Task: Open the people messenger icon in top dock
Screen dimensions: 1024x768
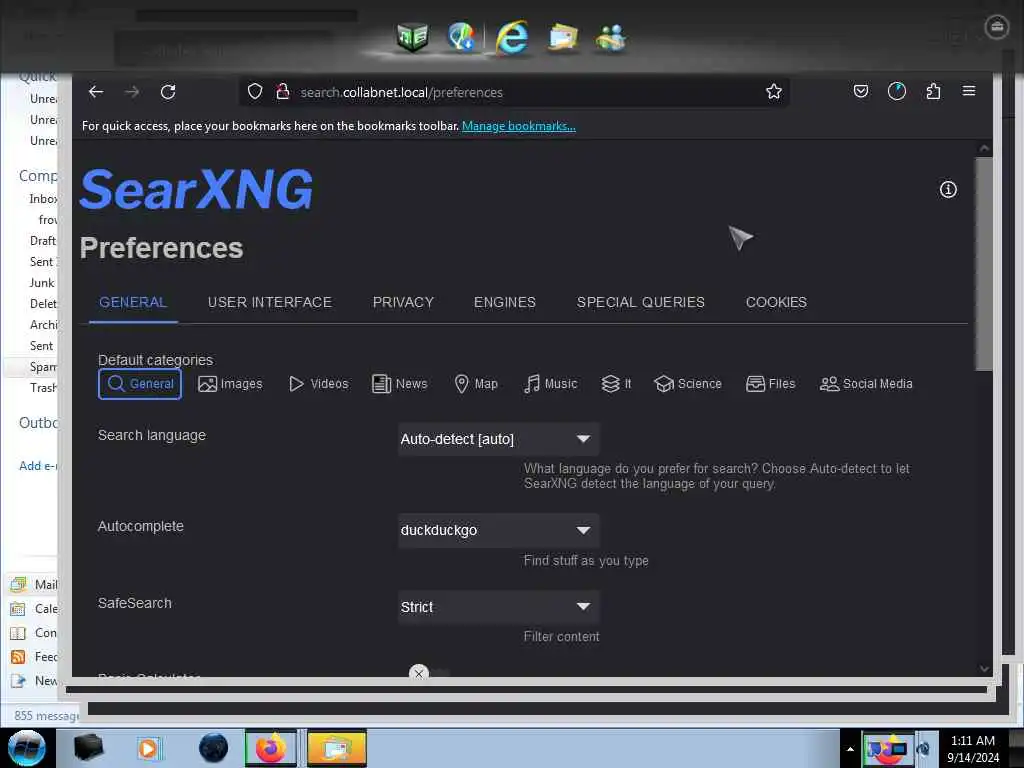Action: click(x=611, y=37)
